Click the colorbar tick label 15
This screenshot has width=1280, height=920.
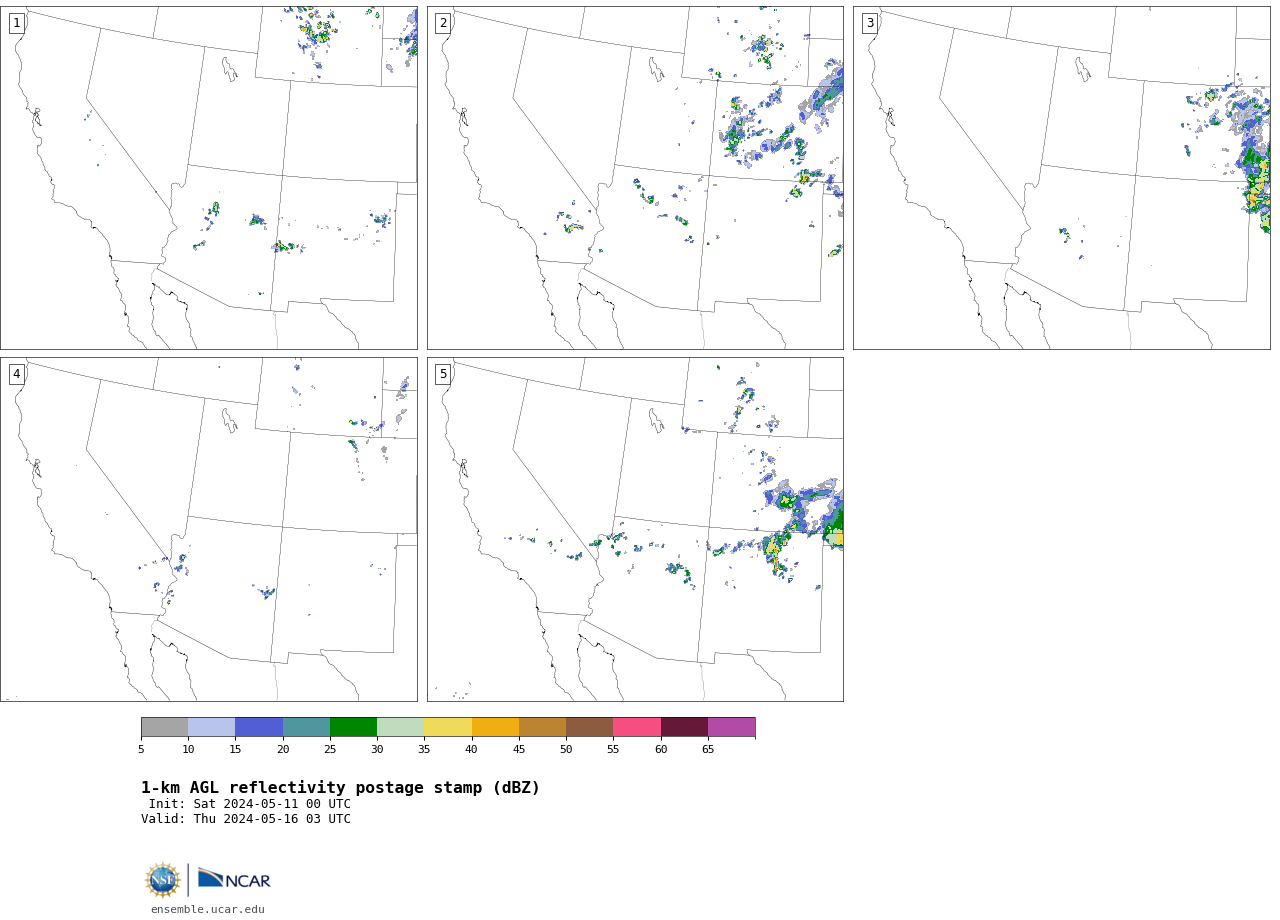tap(236, 750)
